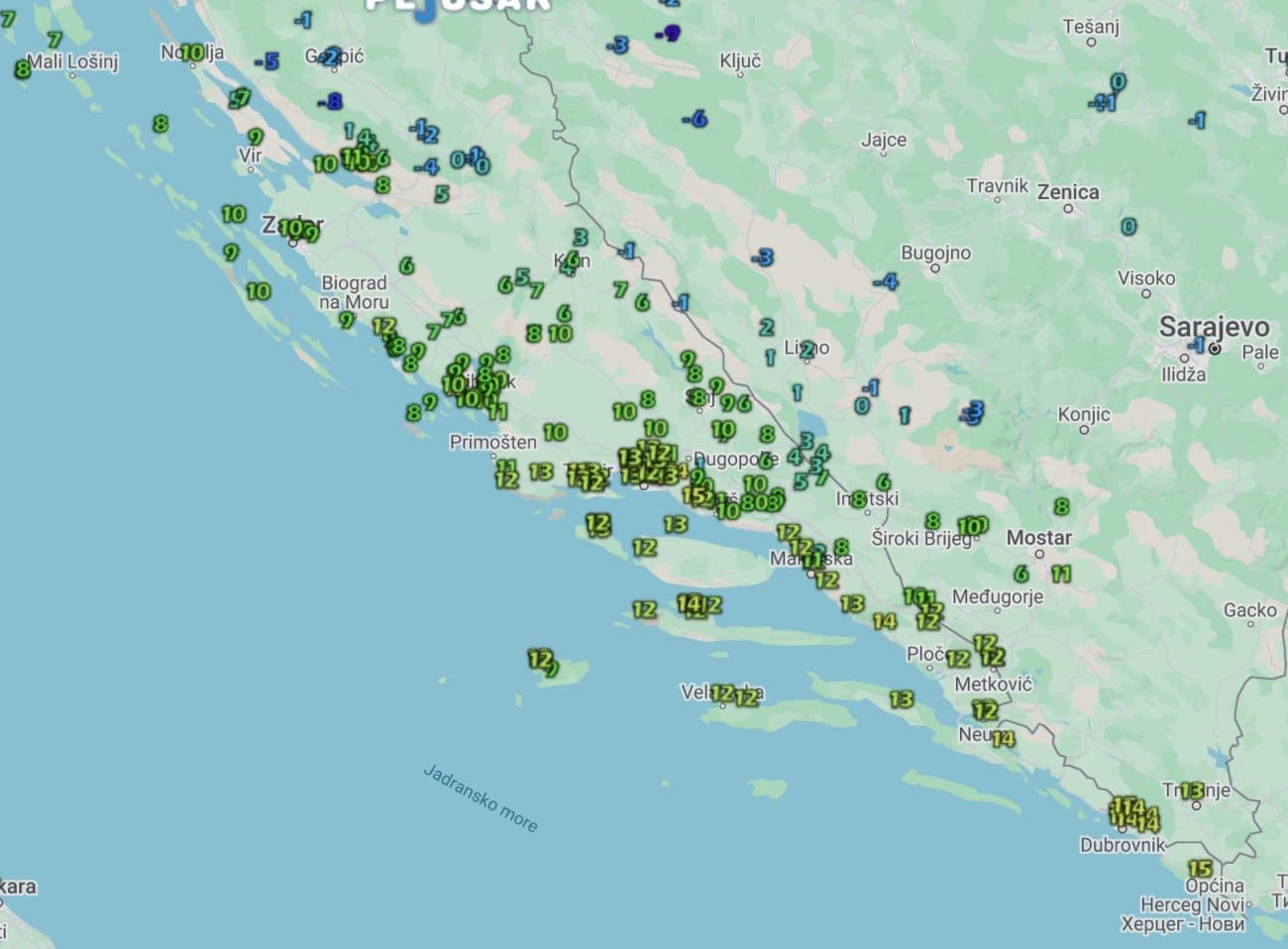Select the 15 marker above Herceg Novi
The height and width of the screenshot is (949, 1288).
point(1200,869)
